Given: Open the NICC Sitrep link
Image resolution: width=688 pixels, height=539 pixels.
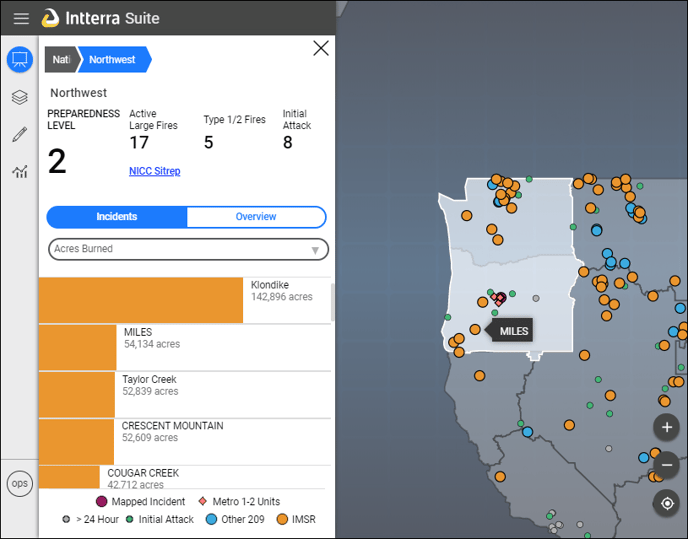Looking at the screenshot, I should click(154, 171).
